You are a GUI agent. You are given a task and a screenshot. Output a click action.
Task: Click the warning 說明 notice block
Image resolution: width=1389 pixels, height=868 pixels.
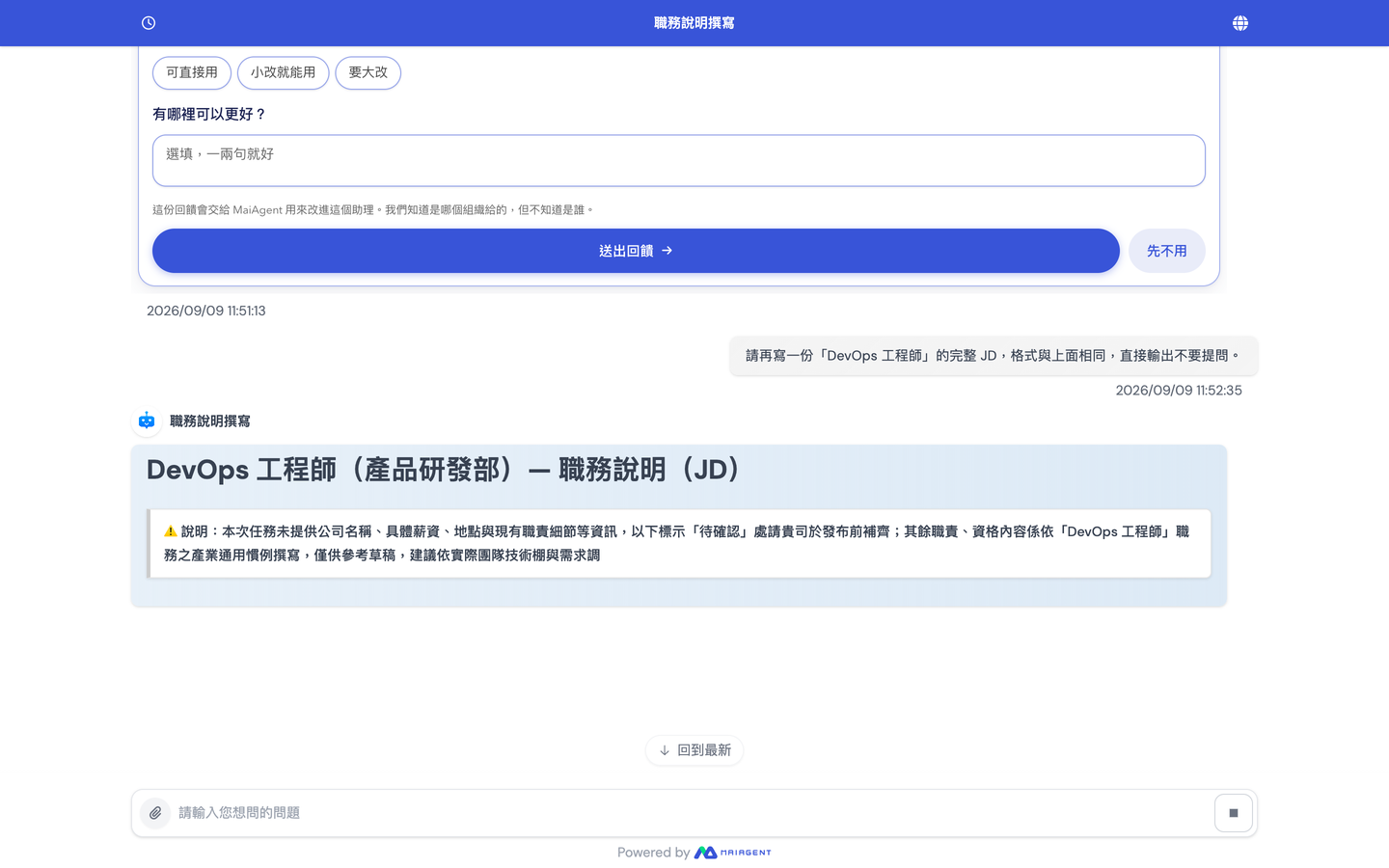[x=679, y=544]
